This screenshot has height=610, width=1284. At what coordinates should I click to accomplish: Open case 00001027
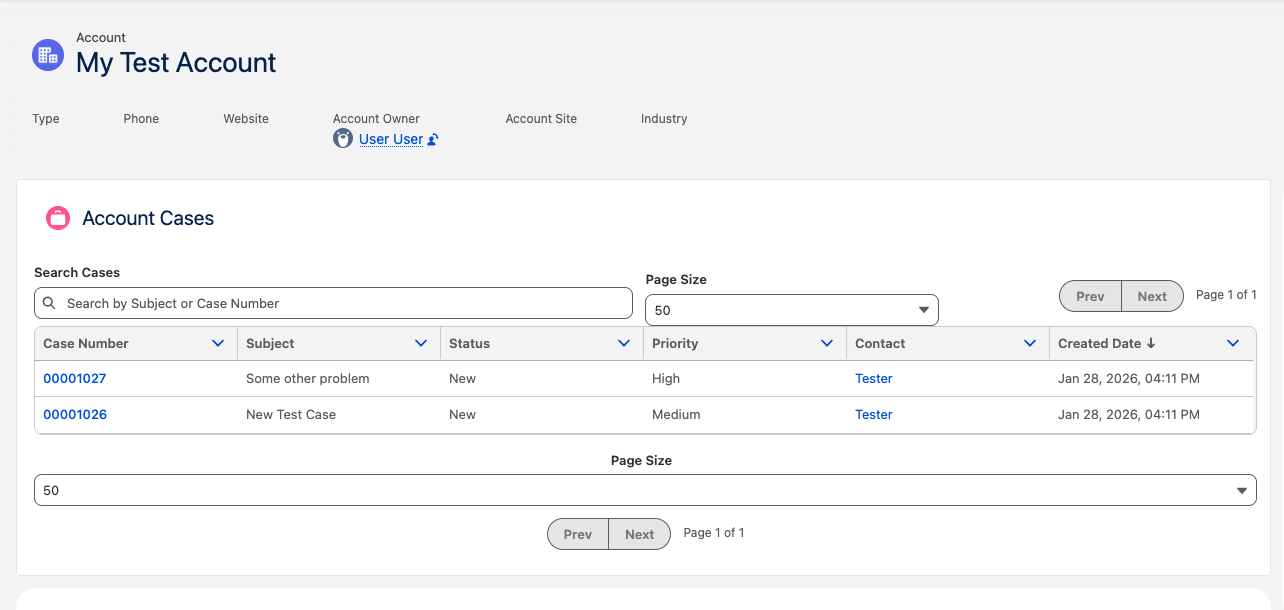pos(75,378)
